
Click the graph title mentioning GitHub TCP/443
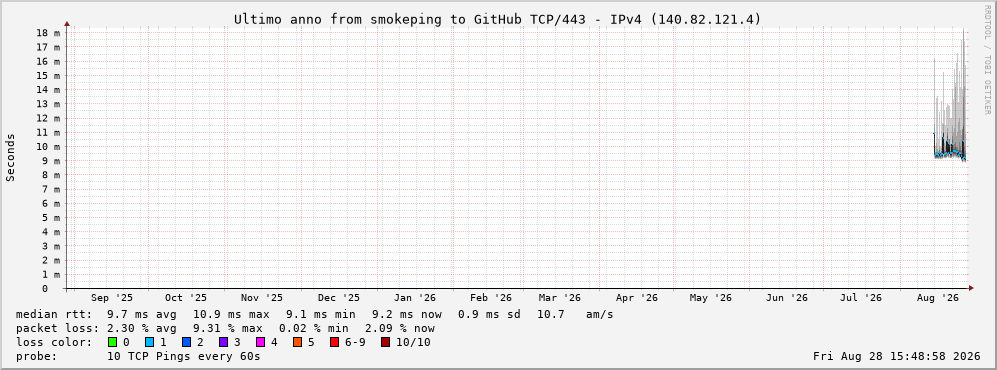click(x=497, y=19)
